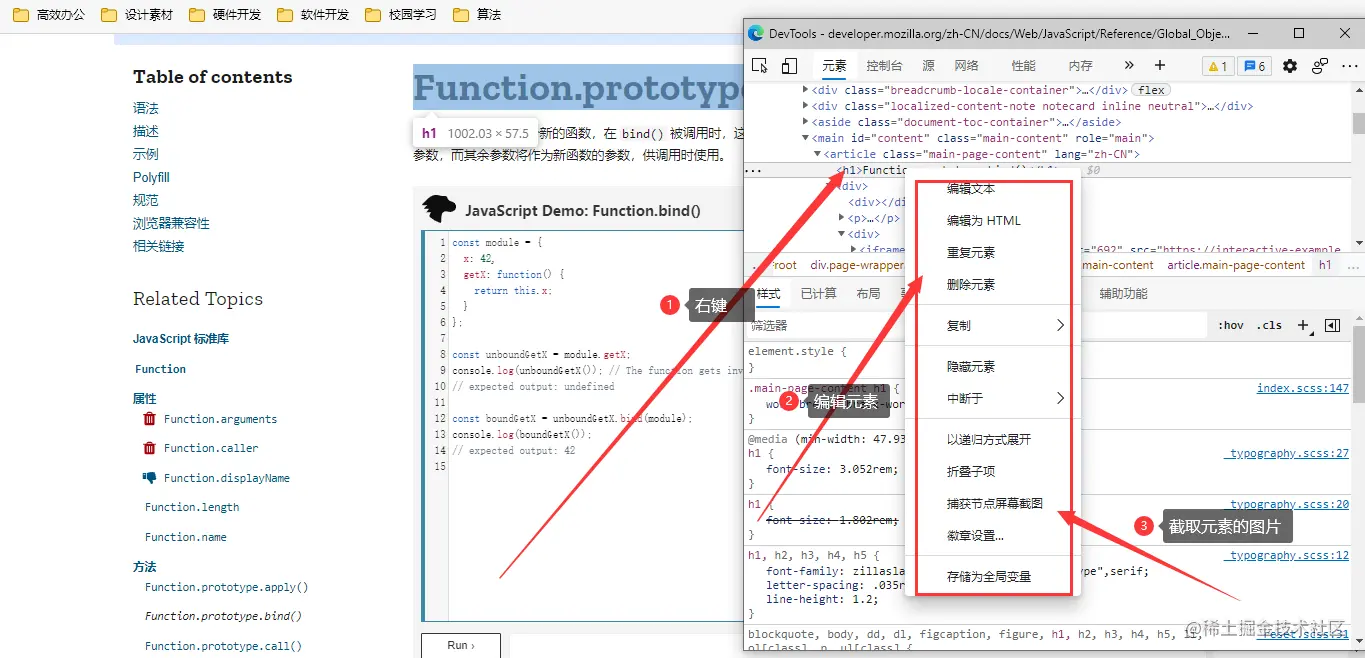Click the thumbs-down icon next to Function.displayName
The height and width of the screenshot is (658, 1365).
pyautogui.click(x=150, y=478)
